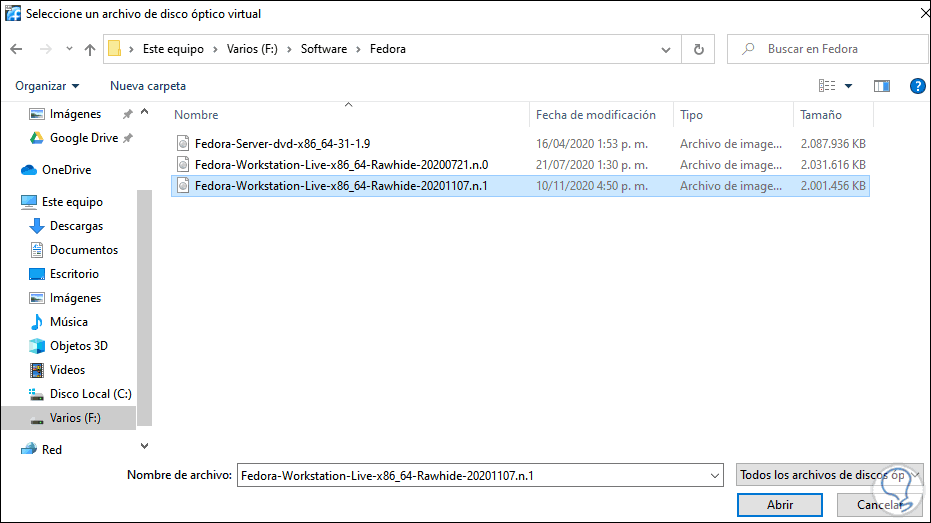This screenshot has height=523, width=931.
Task: Go forward using the right arrow
Action: pyautogui.click(x=46, y=49)
